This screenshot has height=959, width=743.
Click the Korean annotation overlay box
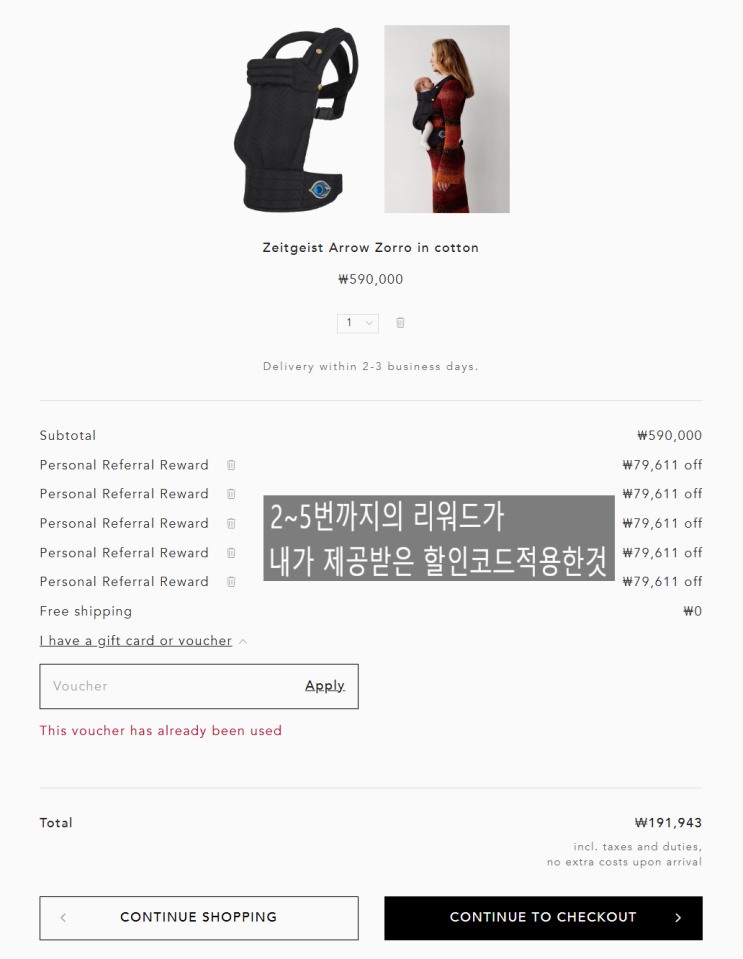coord(438,538)
